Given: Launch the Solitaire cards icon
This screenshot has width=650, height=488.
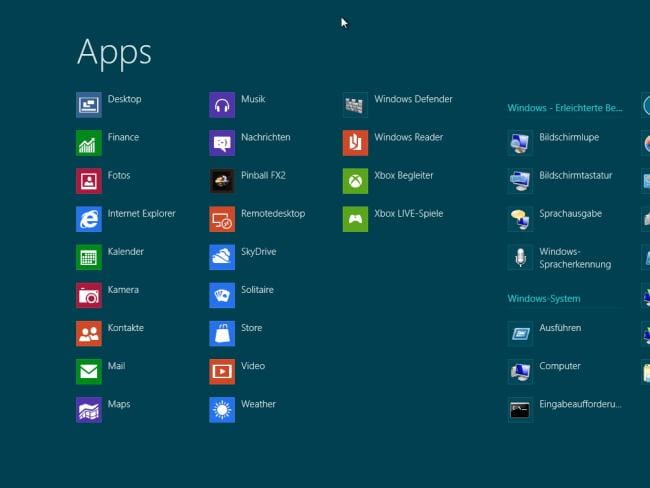Looking at the screenshot, I should 222,296.
